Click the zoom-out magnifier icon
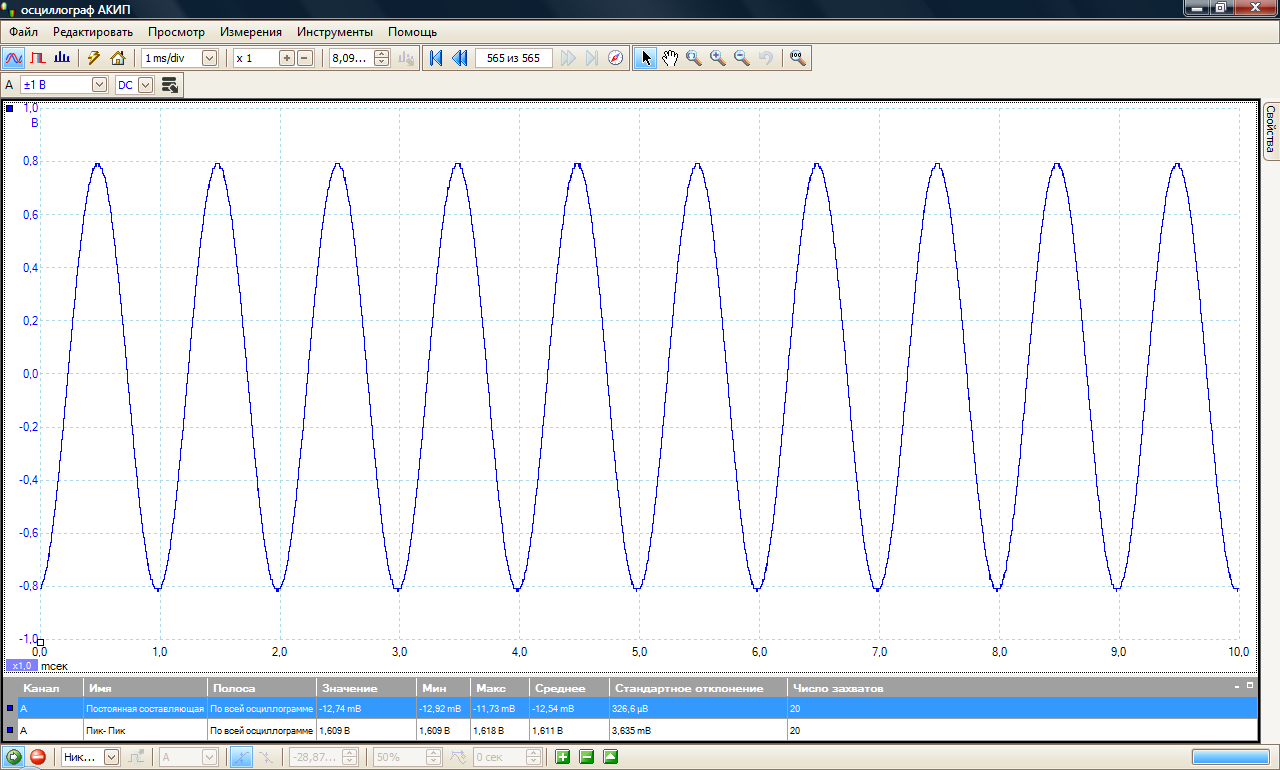The height and width of the screenshot is (770, 1280). point(742,58)
